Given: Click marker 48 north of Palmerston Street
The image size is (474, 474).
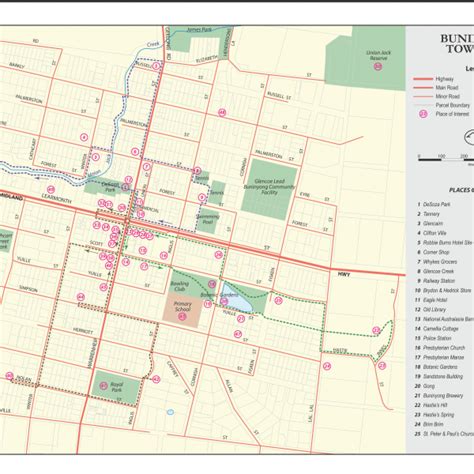Looking at the screenshot, I should [222, 112].
